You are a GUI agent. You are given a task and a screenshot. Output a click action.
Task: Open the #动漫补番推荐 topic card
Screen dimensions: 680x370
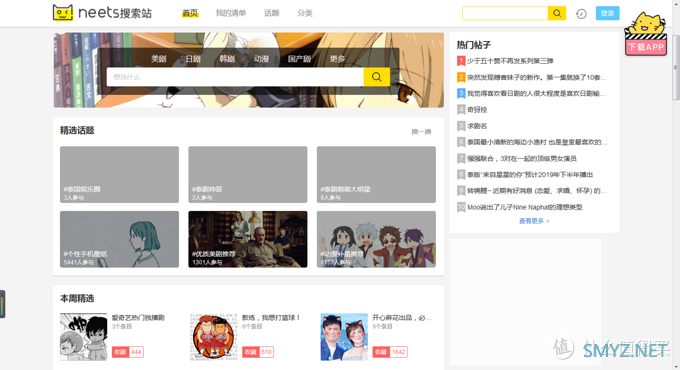coord(376,239)
